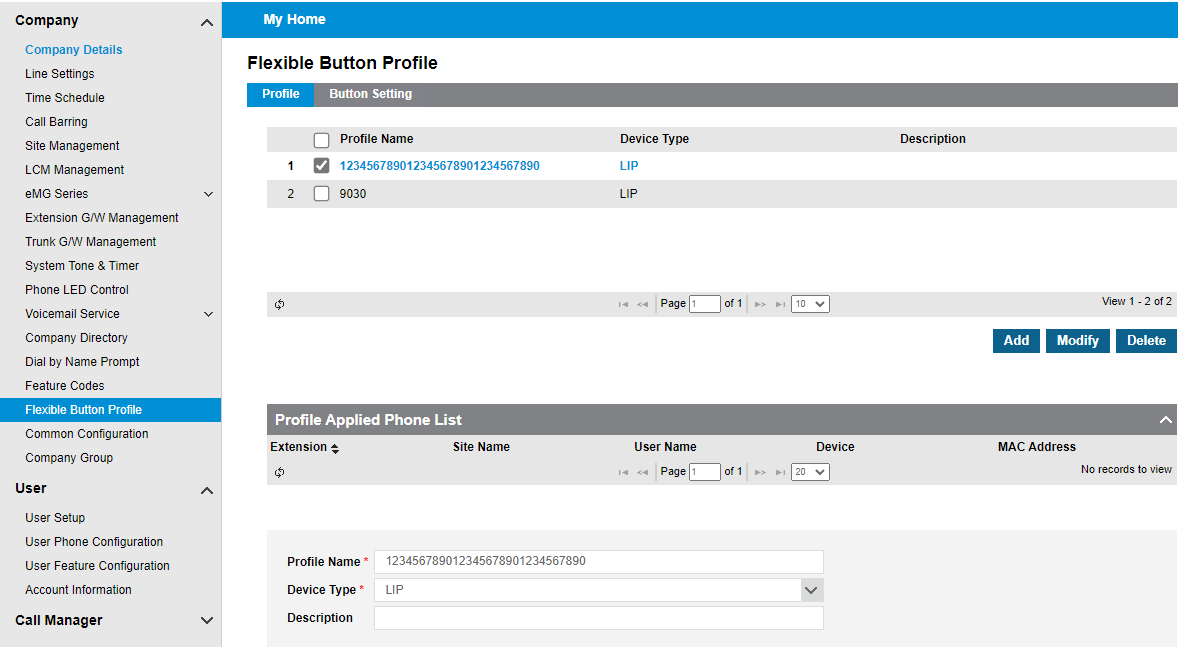Go to next page of profile grid

click(760, 304)
